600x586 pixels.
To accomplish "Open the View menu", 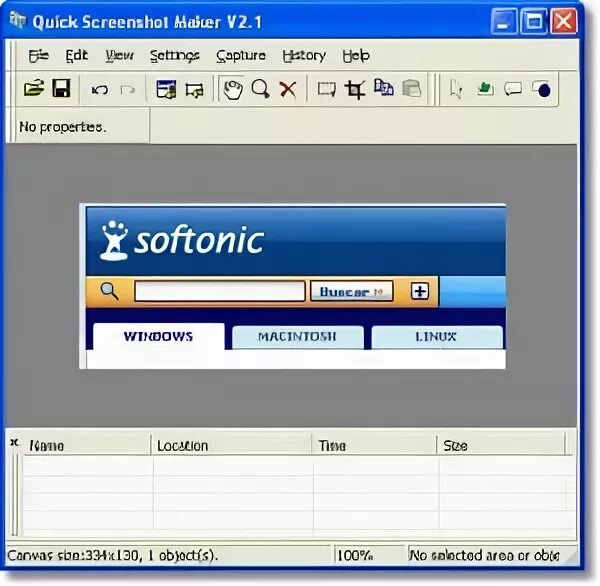I will [119, 56].
